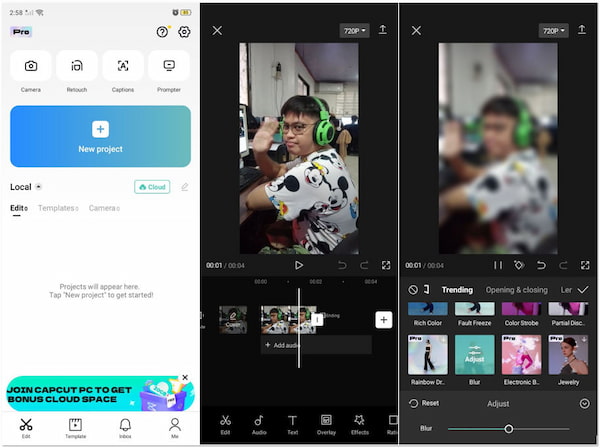The height and width of the screenshot is (448, 600).
Task: Open settings gear on home screen
Action: (184, 32)
